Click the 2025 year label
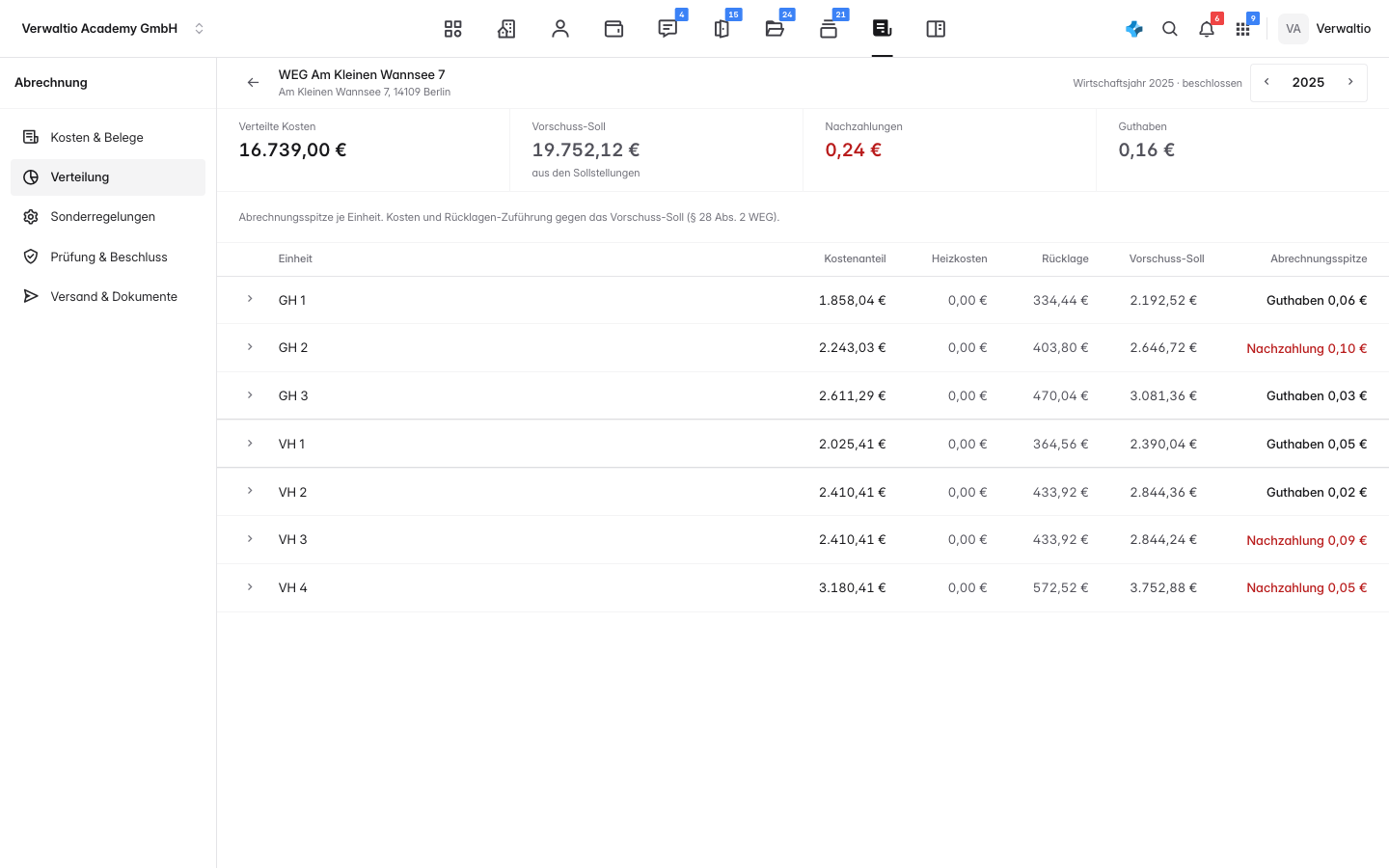The width and height of the screenshot is (1389, 868). 1308,82
